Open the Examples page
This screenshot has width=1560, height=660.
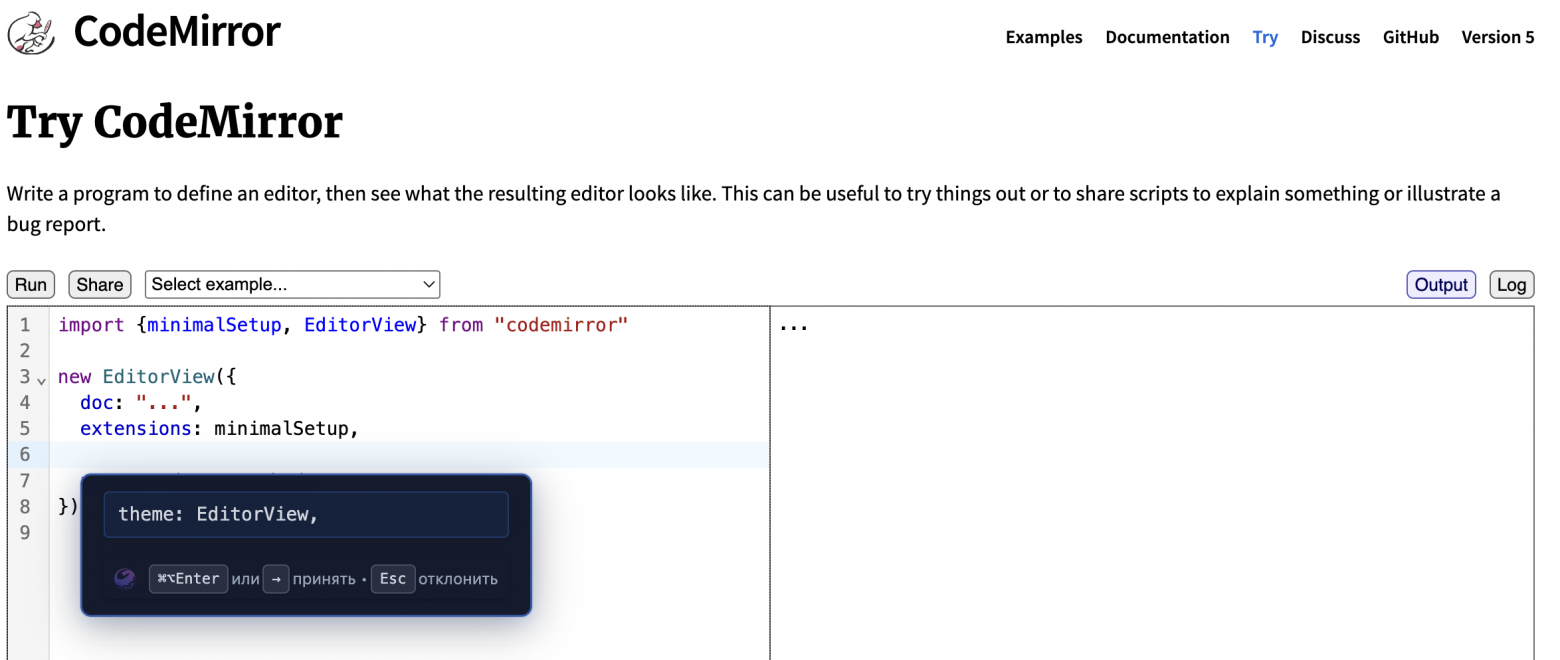(x=1043, y=37)
